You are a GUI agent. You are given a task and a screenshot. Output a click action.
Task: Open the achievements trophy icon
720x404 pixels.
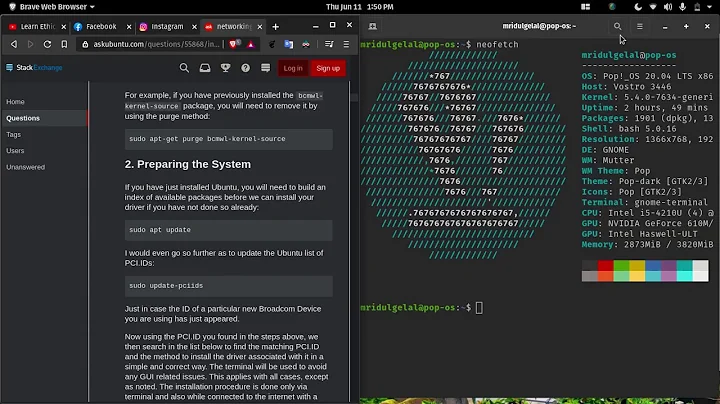click(x=225, y=68)
